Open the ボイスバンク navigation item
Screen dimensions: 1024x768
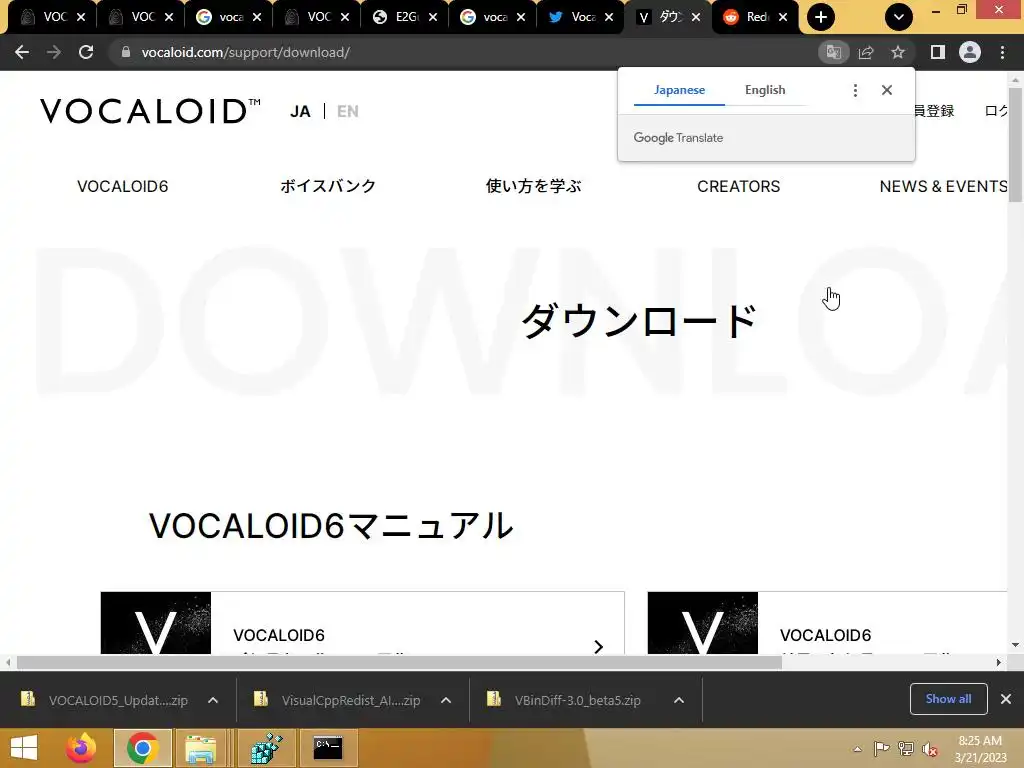pyautogui.click(x=328, y=186)
